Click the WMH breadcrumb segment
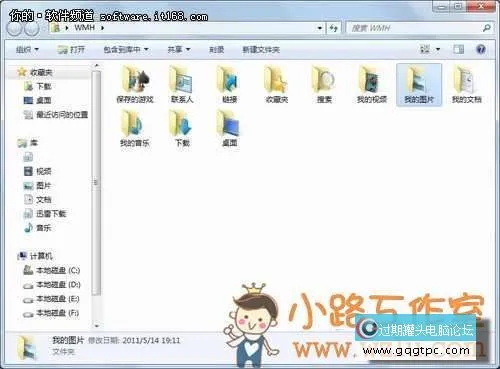Image resolution: width=500 pixels, height=369 pixels. (84, 28)
